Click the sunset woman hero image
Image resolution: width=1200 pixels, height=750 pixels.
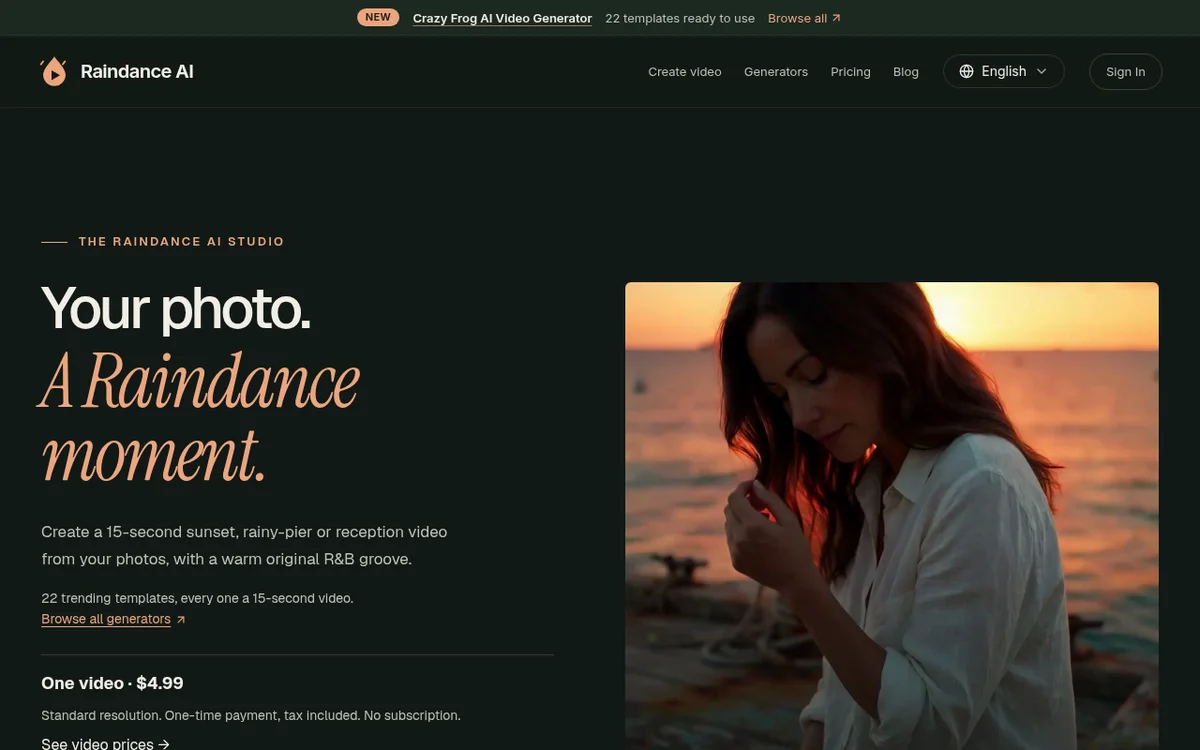tap(892, 516)
